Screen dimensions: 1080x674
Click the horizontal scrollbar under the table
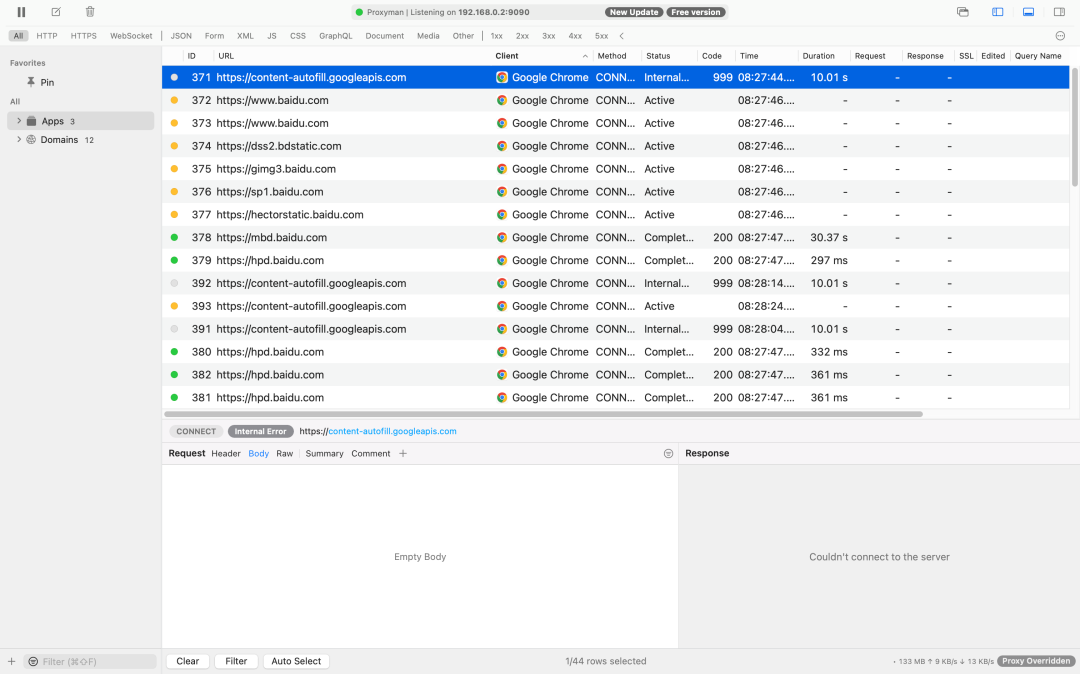tap(543, 414)
